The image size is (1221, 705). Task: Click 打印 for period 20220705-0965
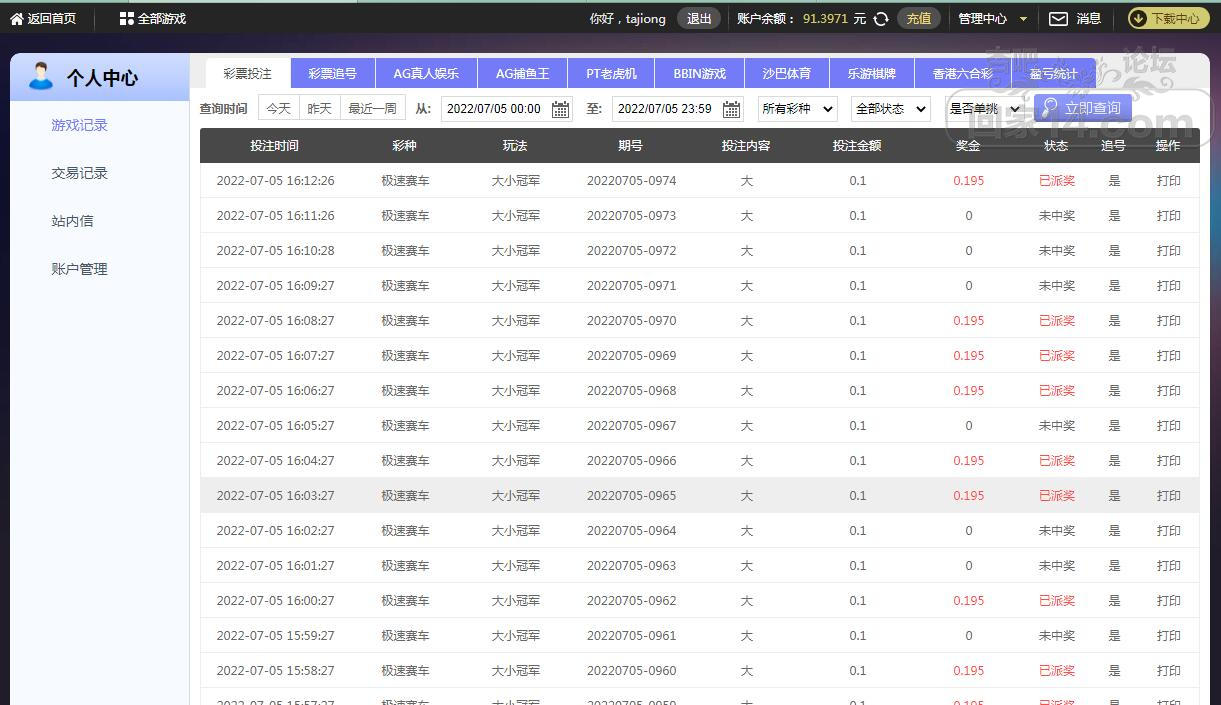tap(1168, 496)
